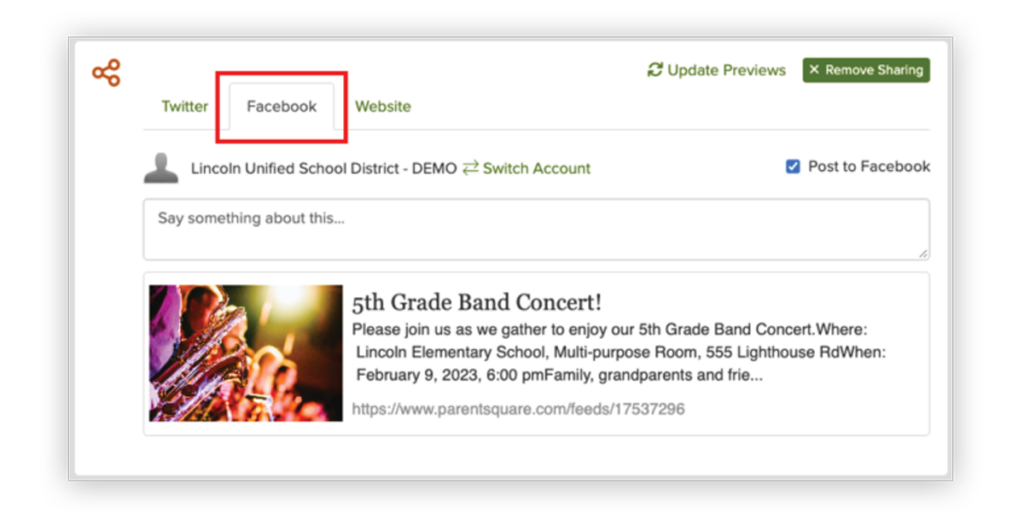
Task: Click the parentsquare.com feed URL
Action: click(x=519, y=409)
